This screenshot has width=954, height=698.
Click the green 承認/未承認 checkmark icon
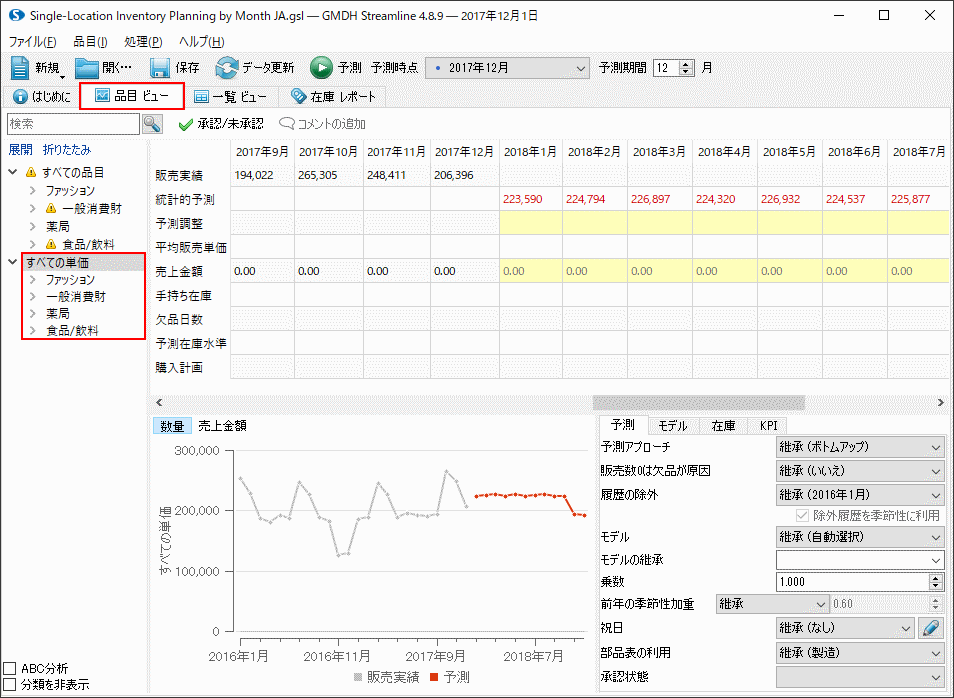coord(185,124)
